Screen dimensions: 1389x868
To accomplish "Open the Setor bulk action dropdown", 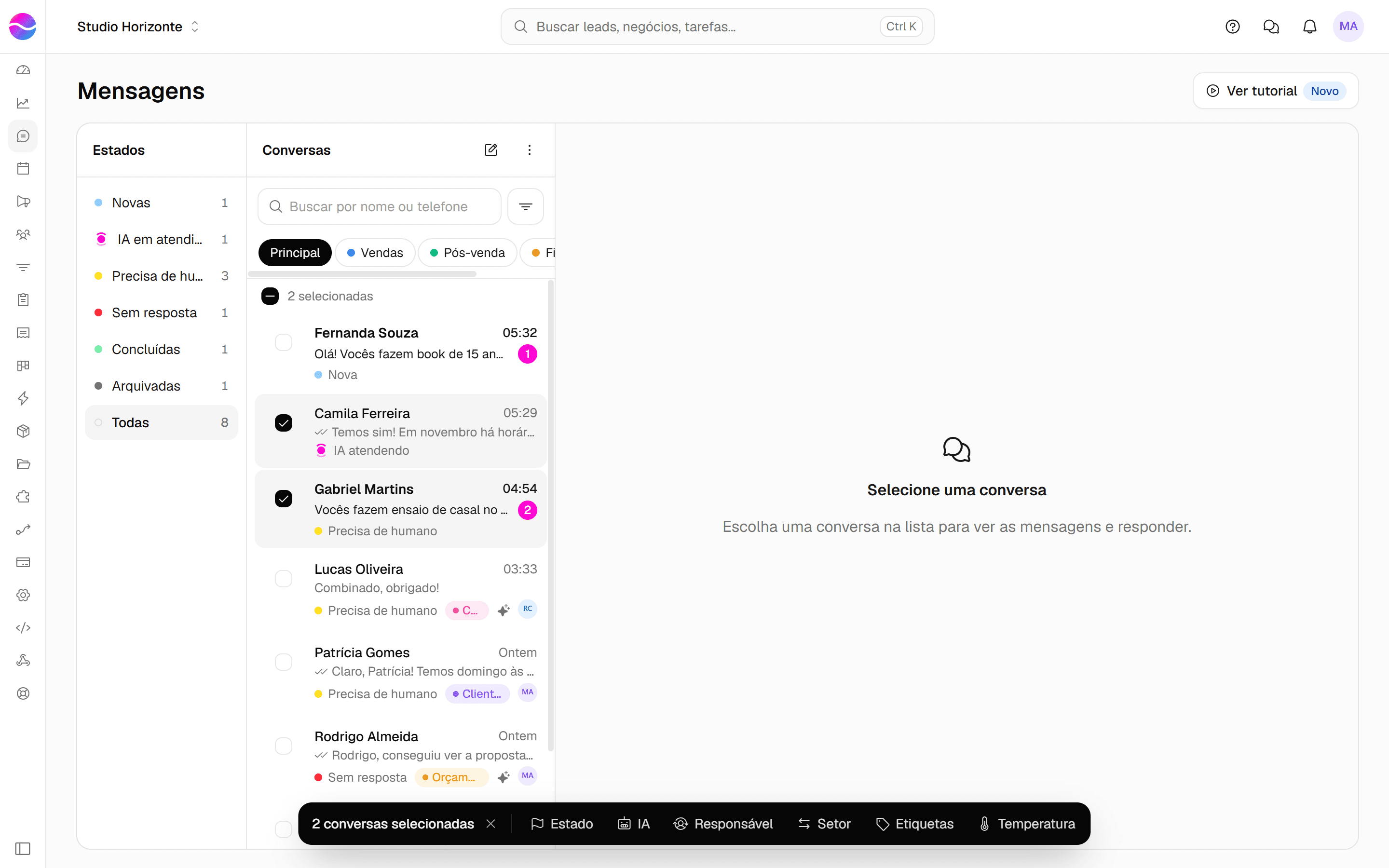I will coord(824,824).
